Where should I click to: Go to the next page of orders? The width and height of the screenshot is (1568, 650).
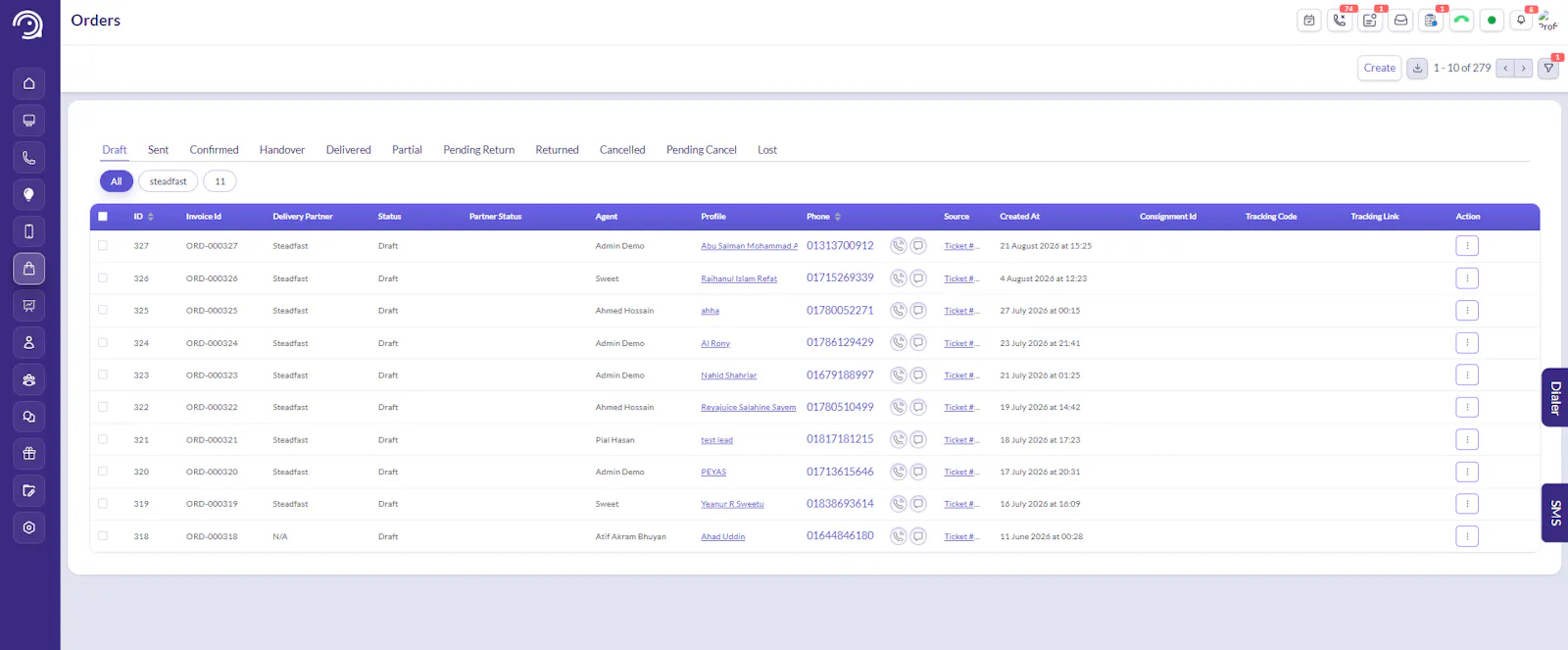(x=1523, y=68)
